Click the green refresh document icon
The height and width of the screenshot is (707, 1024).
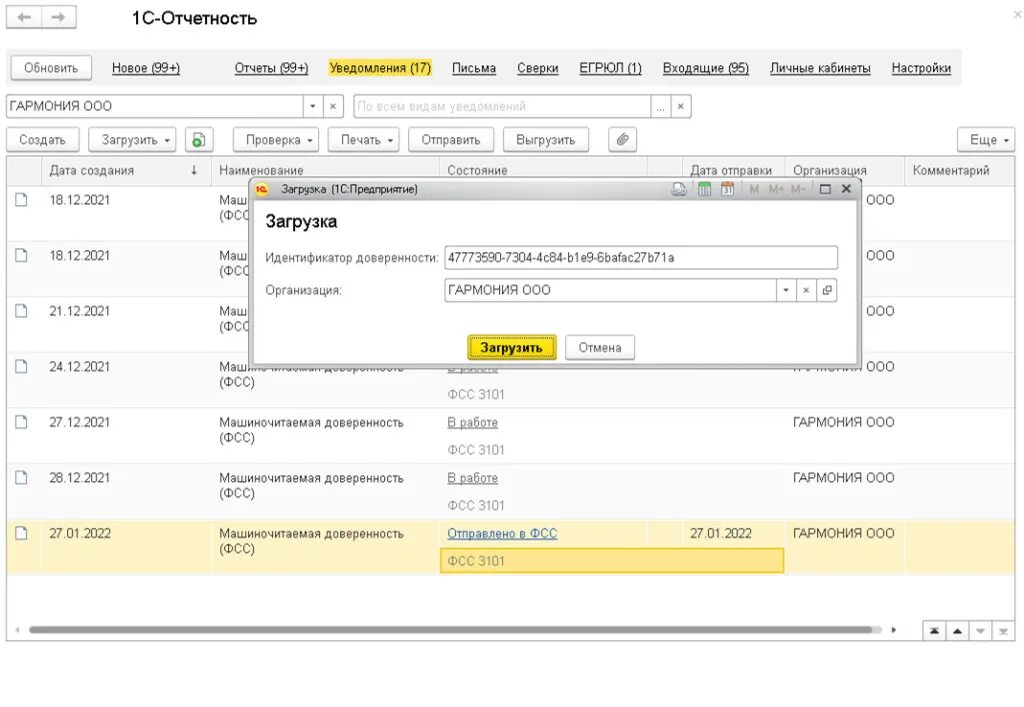[199, 140]
